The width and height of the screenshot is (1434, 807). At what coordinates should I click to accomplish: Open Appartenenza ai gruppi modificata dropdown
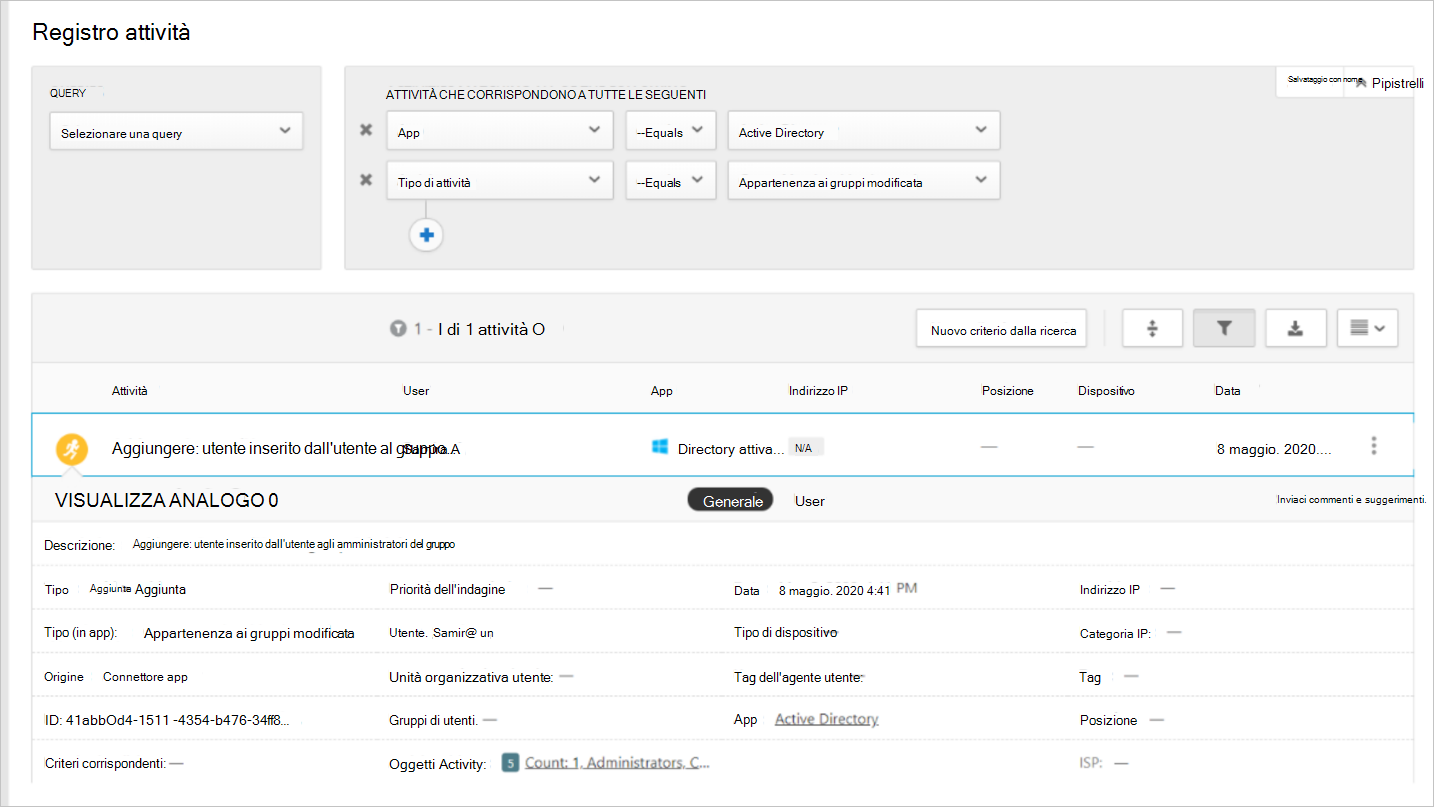point(864,180)
